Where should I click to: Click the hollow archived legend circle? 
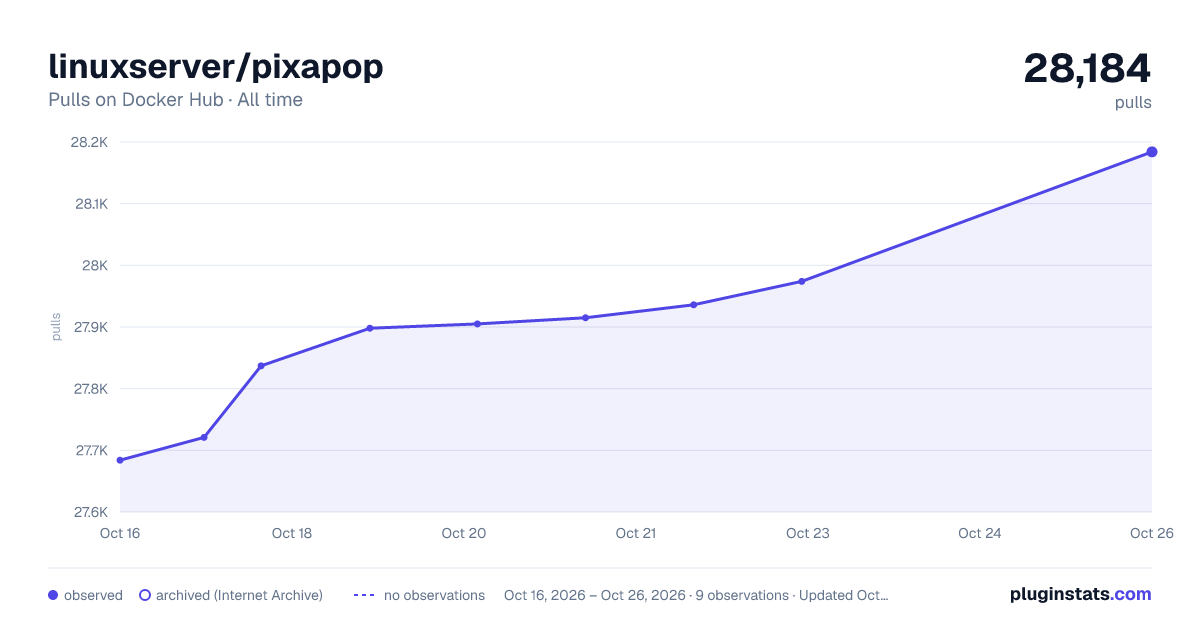tap(145, 595)
